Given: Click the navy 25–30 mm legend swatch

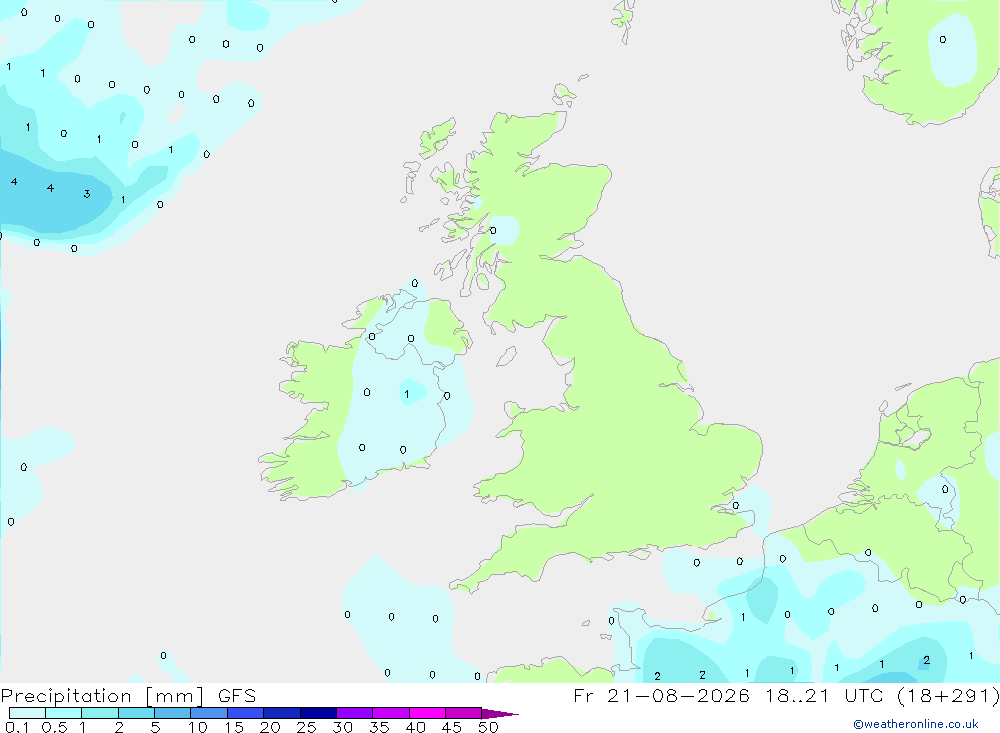Looking at the screenshot, I should pos(318,713).
